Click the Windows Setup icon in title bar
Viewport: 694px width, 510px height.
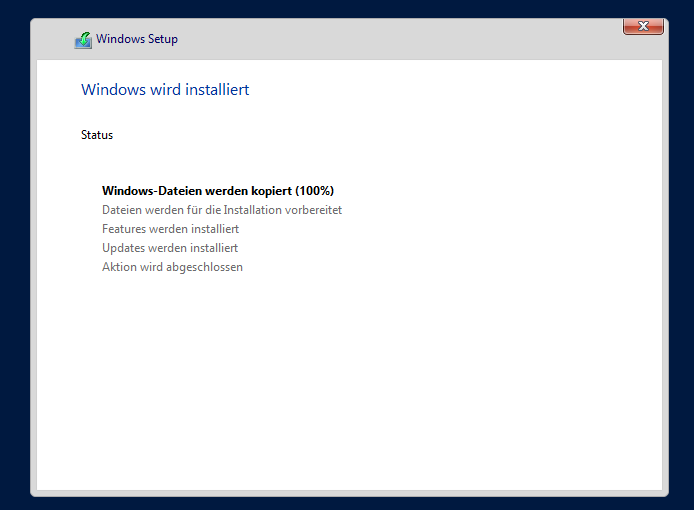(83, 40)
